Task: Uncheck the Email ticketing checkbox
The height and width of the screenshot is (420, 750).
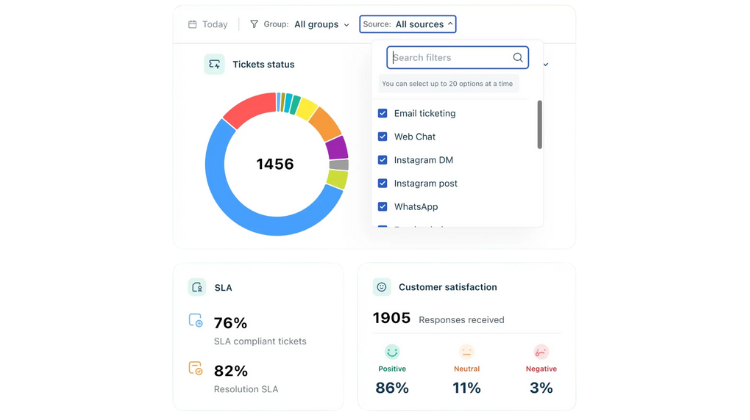Action: click(x=382, y=113)
